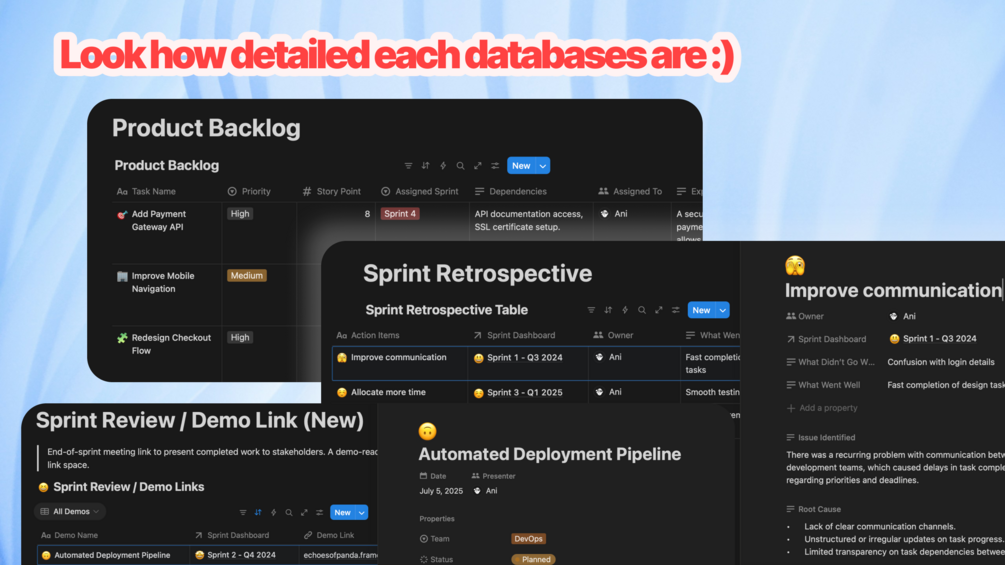The image size is (1005, 565).
Task: Open Sprint 1 - Q3 2024 link in table
Action: (x=524, y=357)
